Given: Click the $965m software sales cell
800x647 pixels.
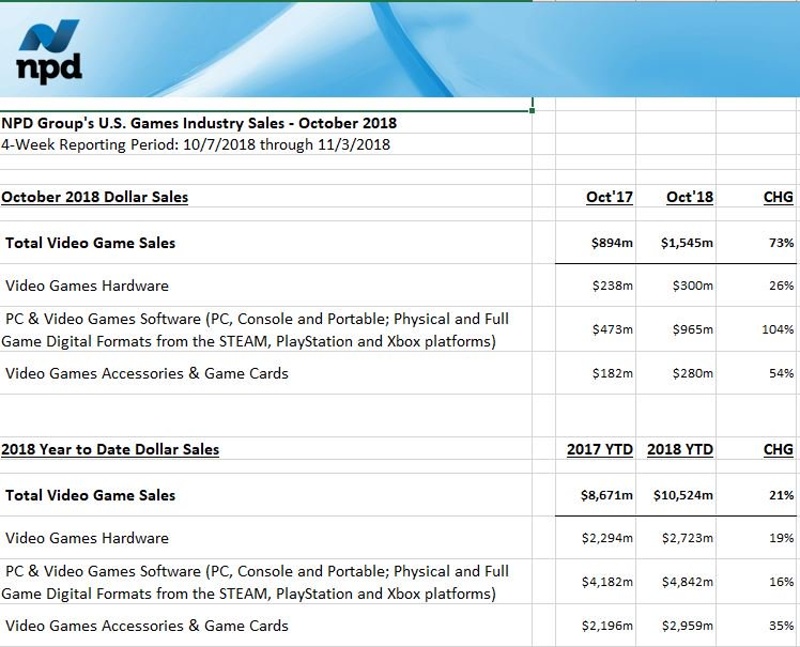Looking at the screenshot, I should coord(692,329).
